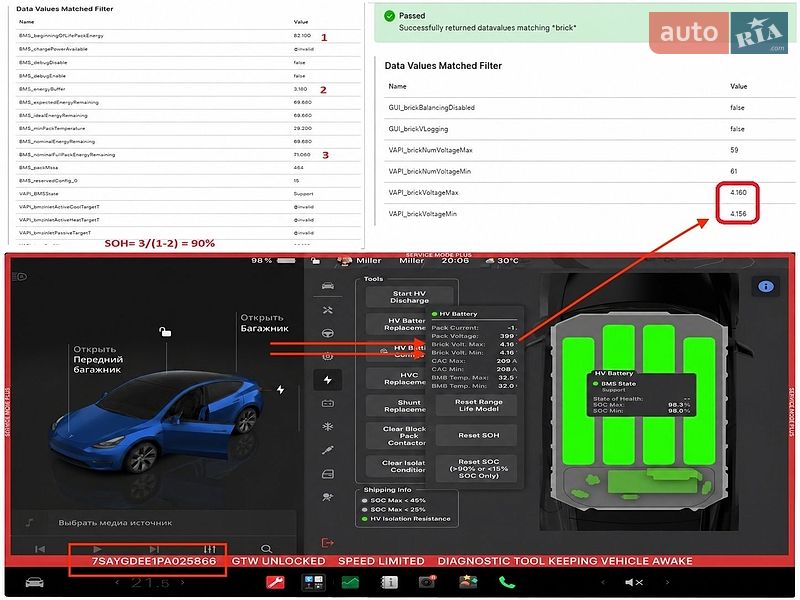This screenshot has height=600, width=800.
Task: Click the Reset SOH button
Action: [478, 435]
